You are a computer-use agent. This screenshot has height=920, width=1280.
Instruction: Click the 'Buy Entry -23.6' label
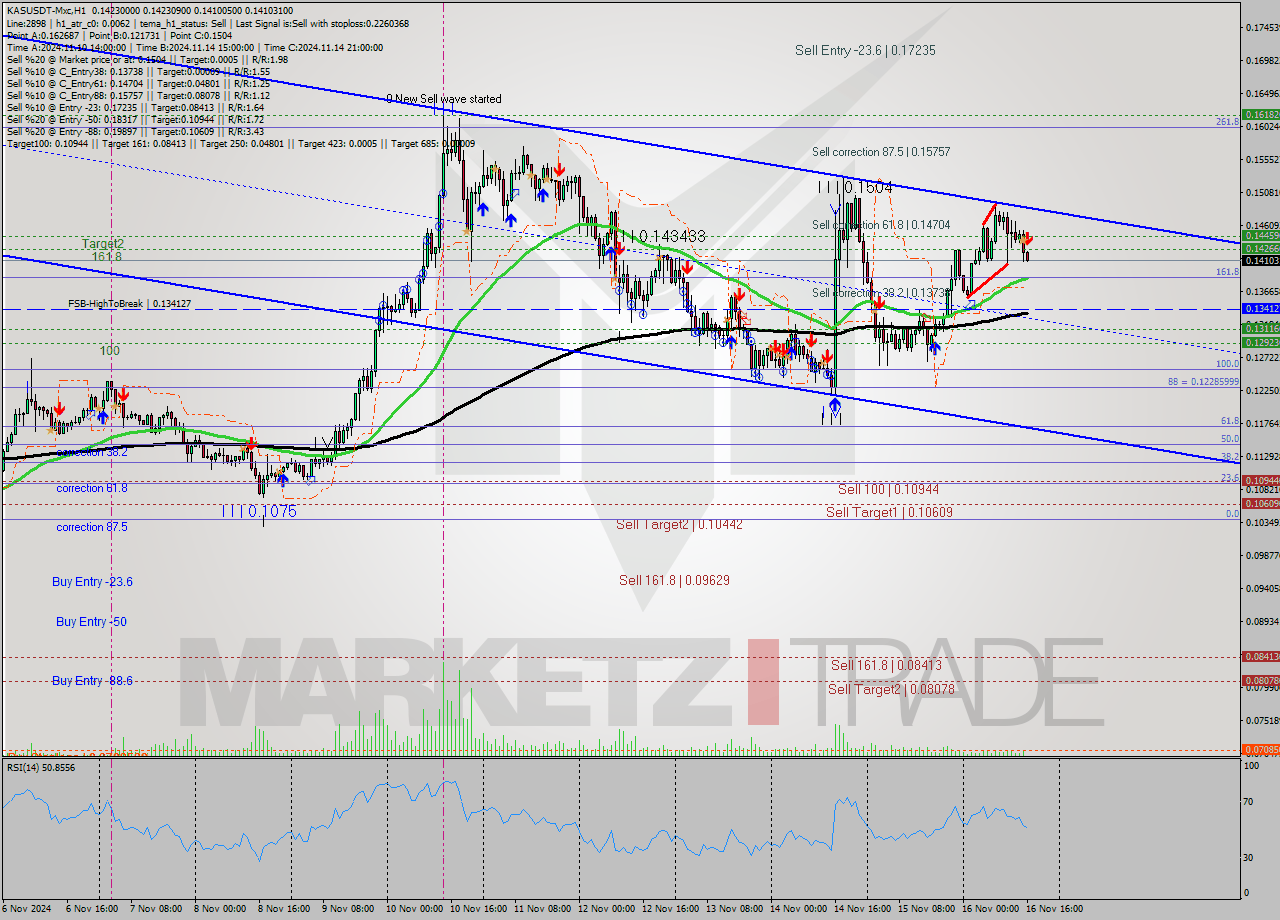pos(93,581)
